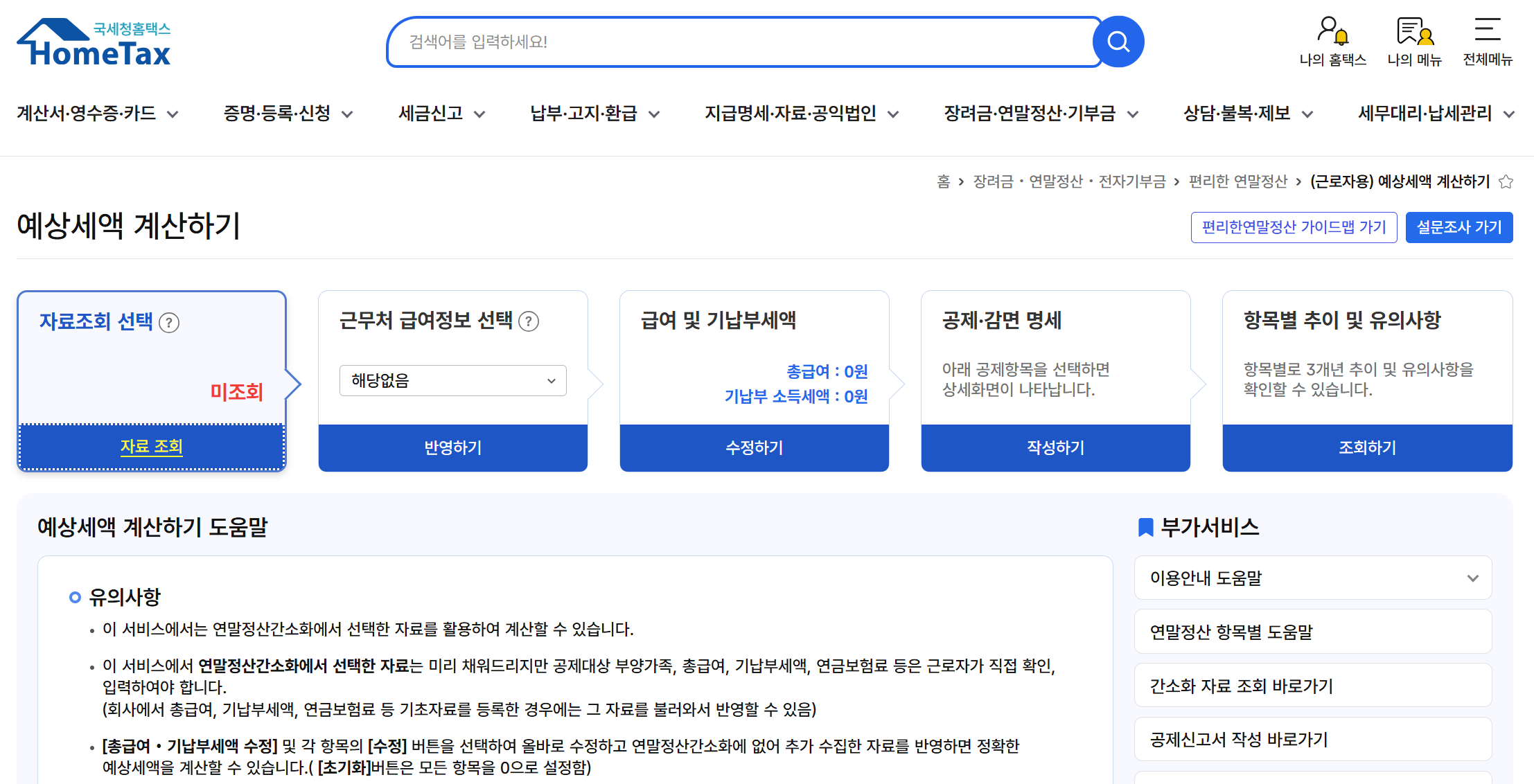Screen dimensions: 1534x784
Task: Click the 편리한 연말정산 breadcrumb link
Action: coord(1237,181)
